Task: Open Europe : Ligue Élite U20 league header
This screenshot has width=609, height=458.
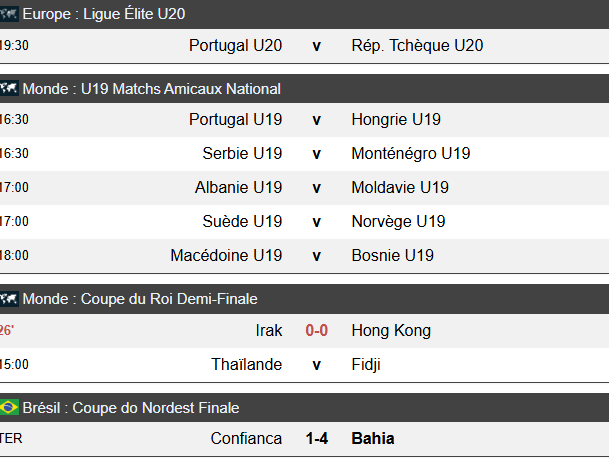Action: point(104,15)
